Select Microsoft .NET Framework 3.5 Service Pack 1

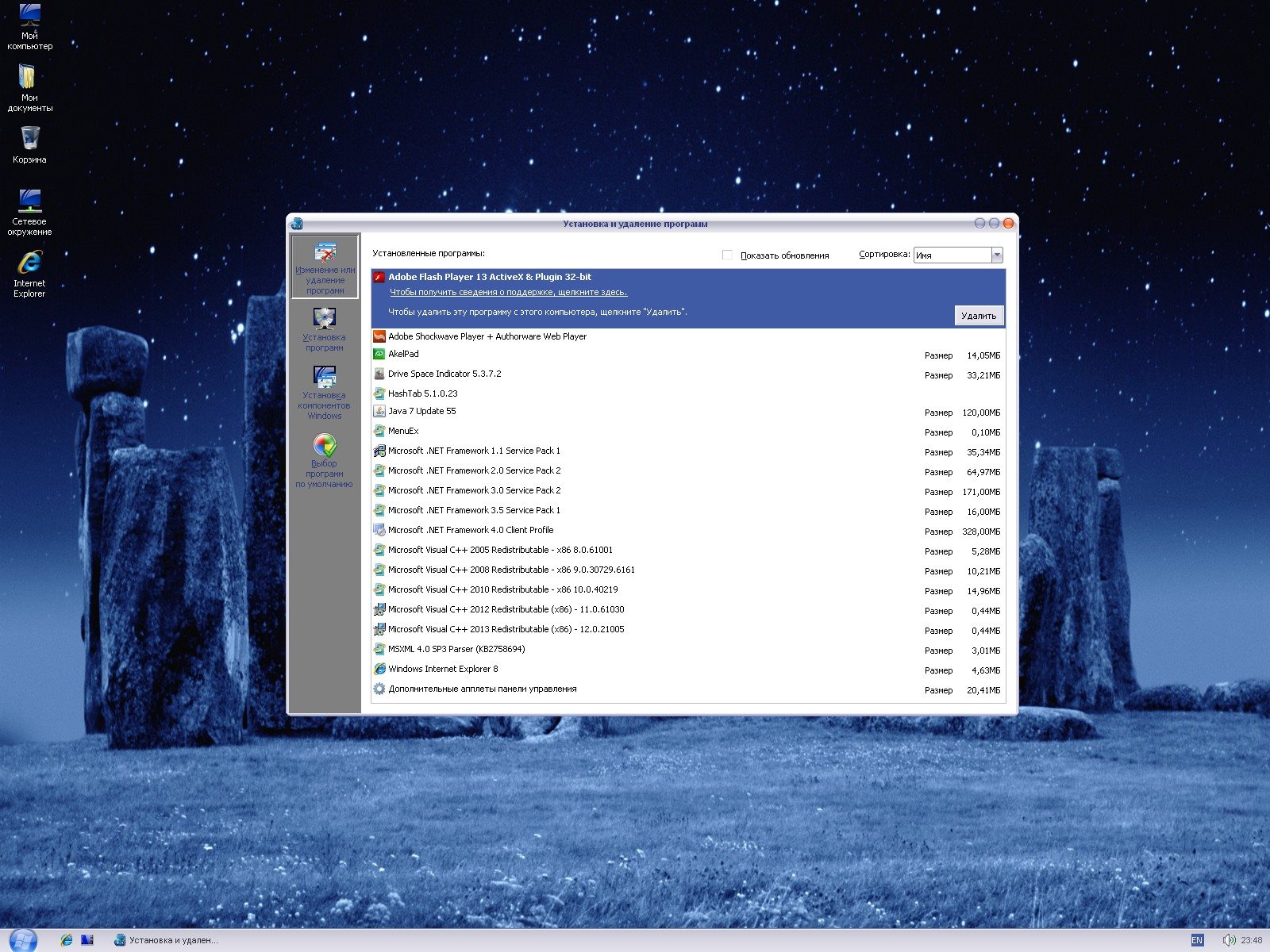tap(688, 511)
